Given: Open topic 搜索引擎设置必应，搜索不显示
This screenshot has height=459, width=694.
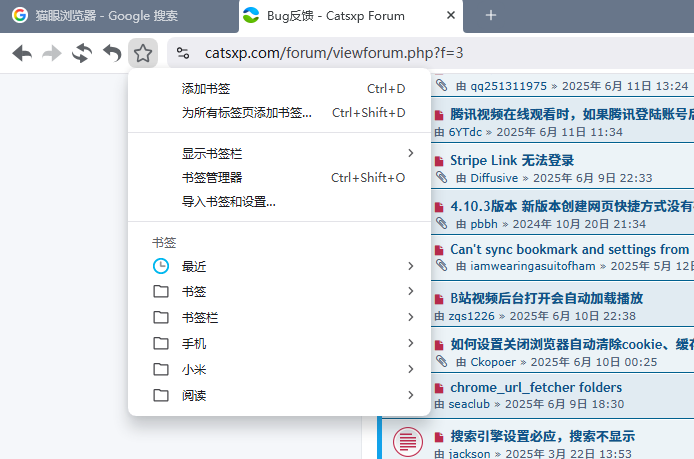Looking at the screenshot, I should click(x=543, y=436).
